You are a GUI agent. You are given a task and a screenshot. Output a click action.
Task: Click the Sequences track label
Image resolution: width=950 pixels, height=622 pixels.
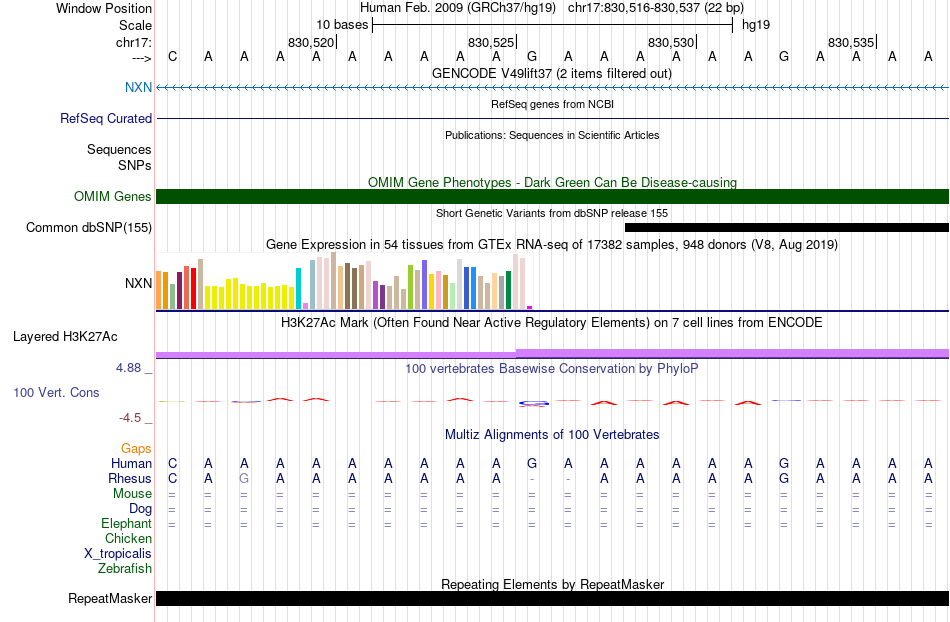pyautogui.click(x=119, y=149)
